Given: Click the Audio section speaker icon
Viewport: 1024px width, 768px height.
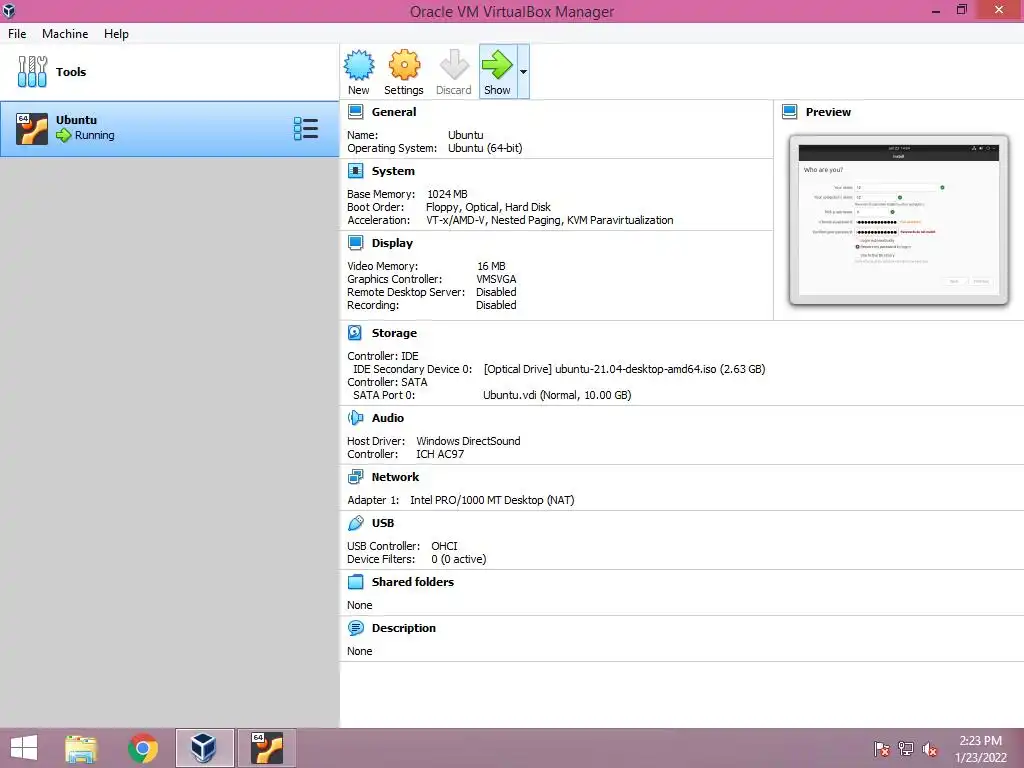Looking at the screenshot, I should pyautogui.click(x=355, y=418).
